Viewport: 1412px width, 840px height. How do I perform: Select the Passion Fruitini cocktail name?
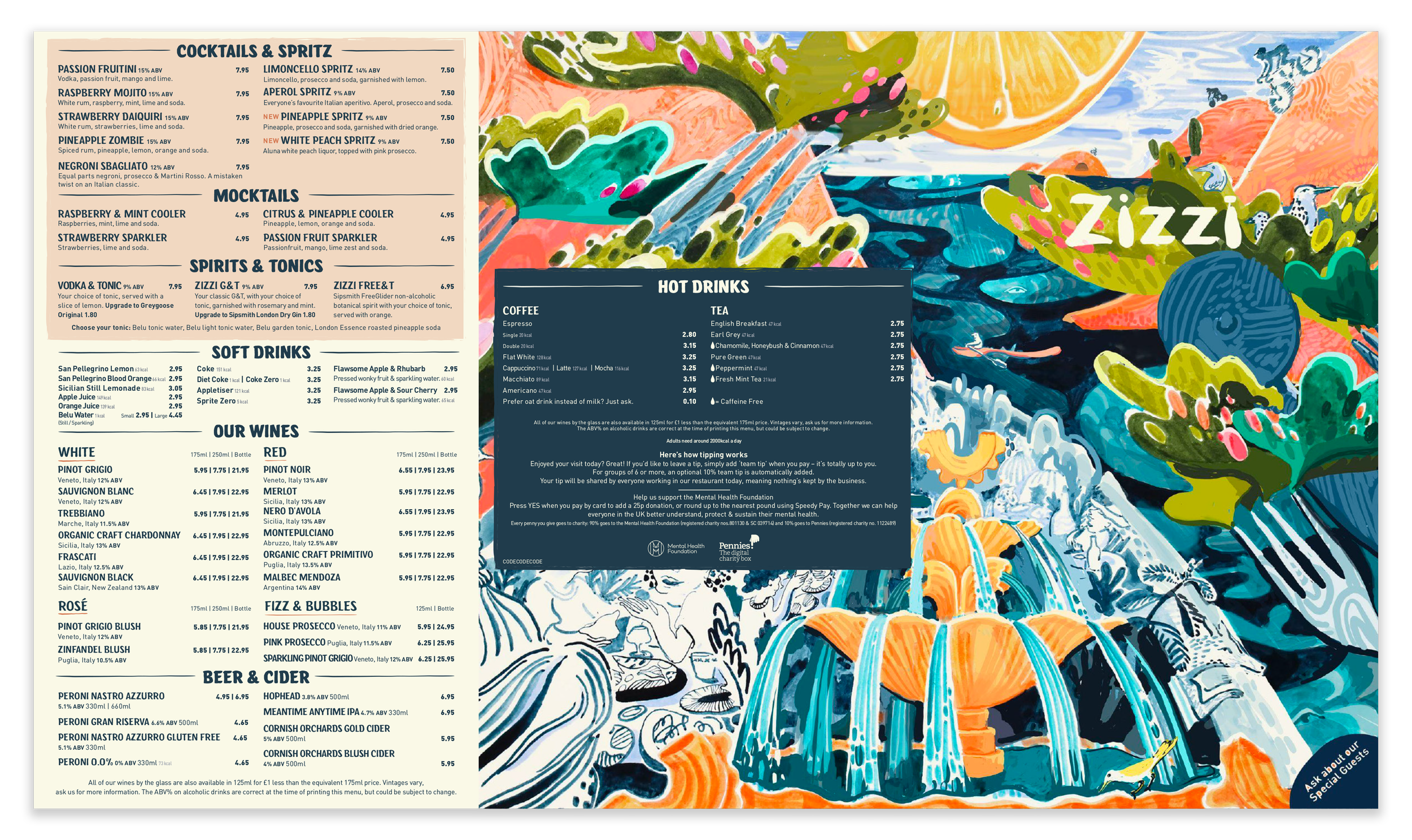(97, 69)
